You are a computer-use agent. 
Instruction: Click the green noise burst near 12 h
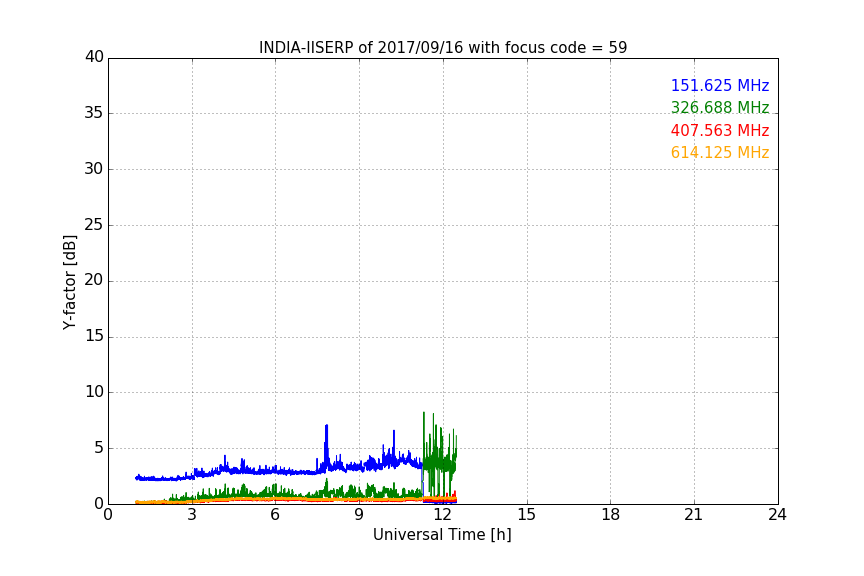point(440,455)
